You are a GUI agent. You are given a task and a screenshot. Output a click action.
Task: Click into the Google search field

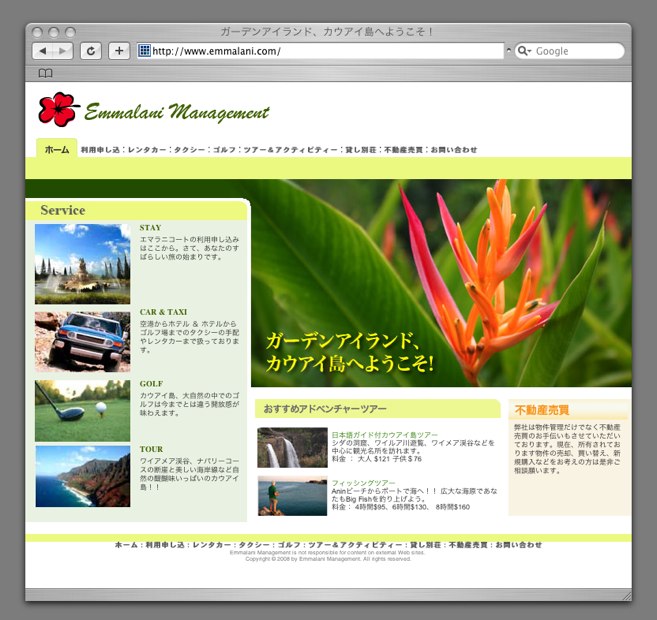point(569,51)
